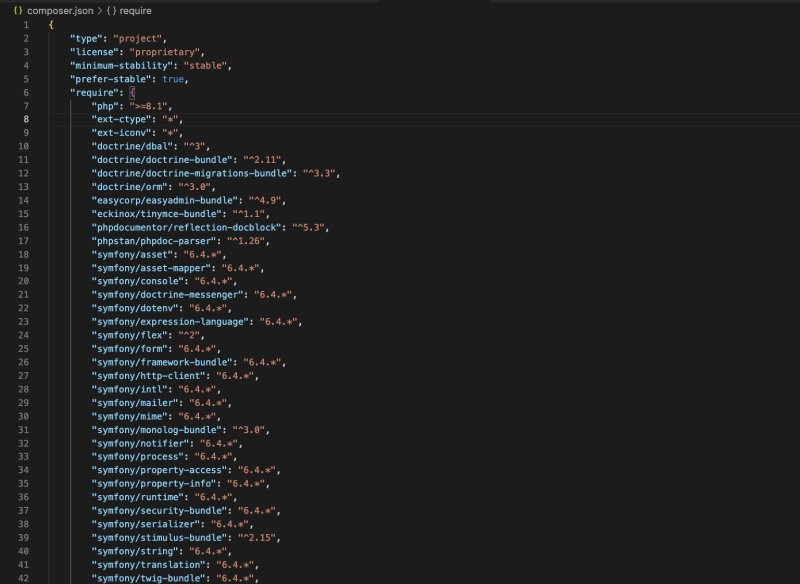Click the "symfony/http-client" key
This screenshot has width=800, height=584.
coord(148,376)
